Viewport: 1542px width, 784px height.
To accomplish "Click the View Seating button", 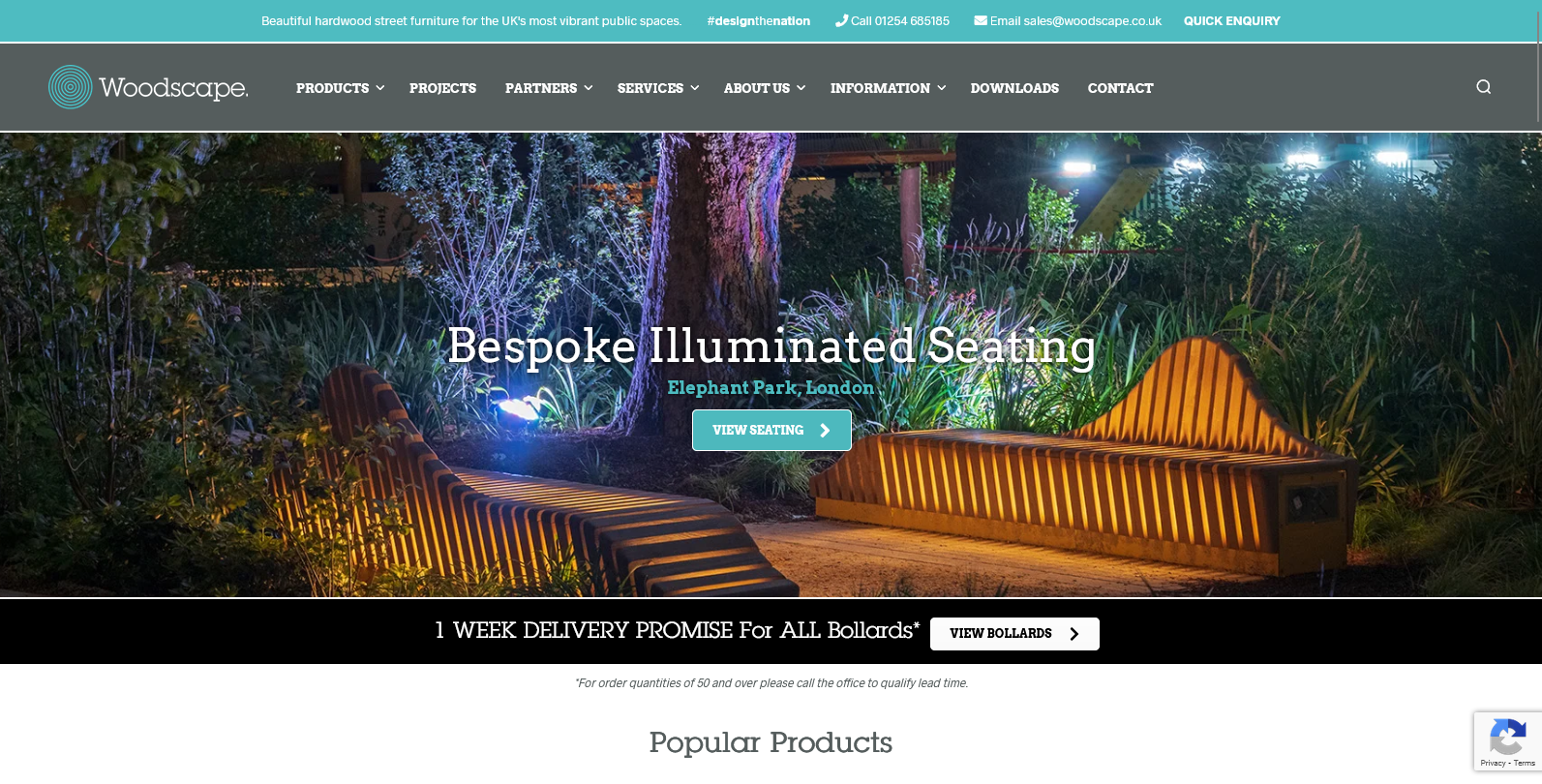I will pyautogui.click(x=771, y=431).
